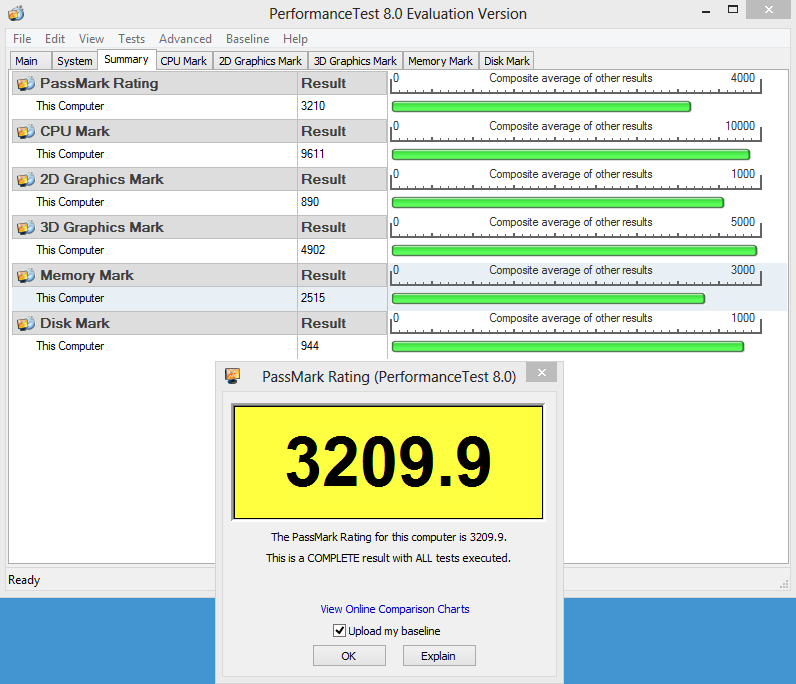Click the 4902 3D Graphics result value
Image resolution: width=796 pixels, height=684 pixels.
[x=313, y=250]
